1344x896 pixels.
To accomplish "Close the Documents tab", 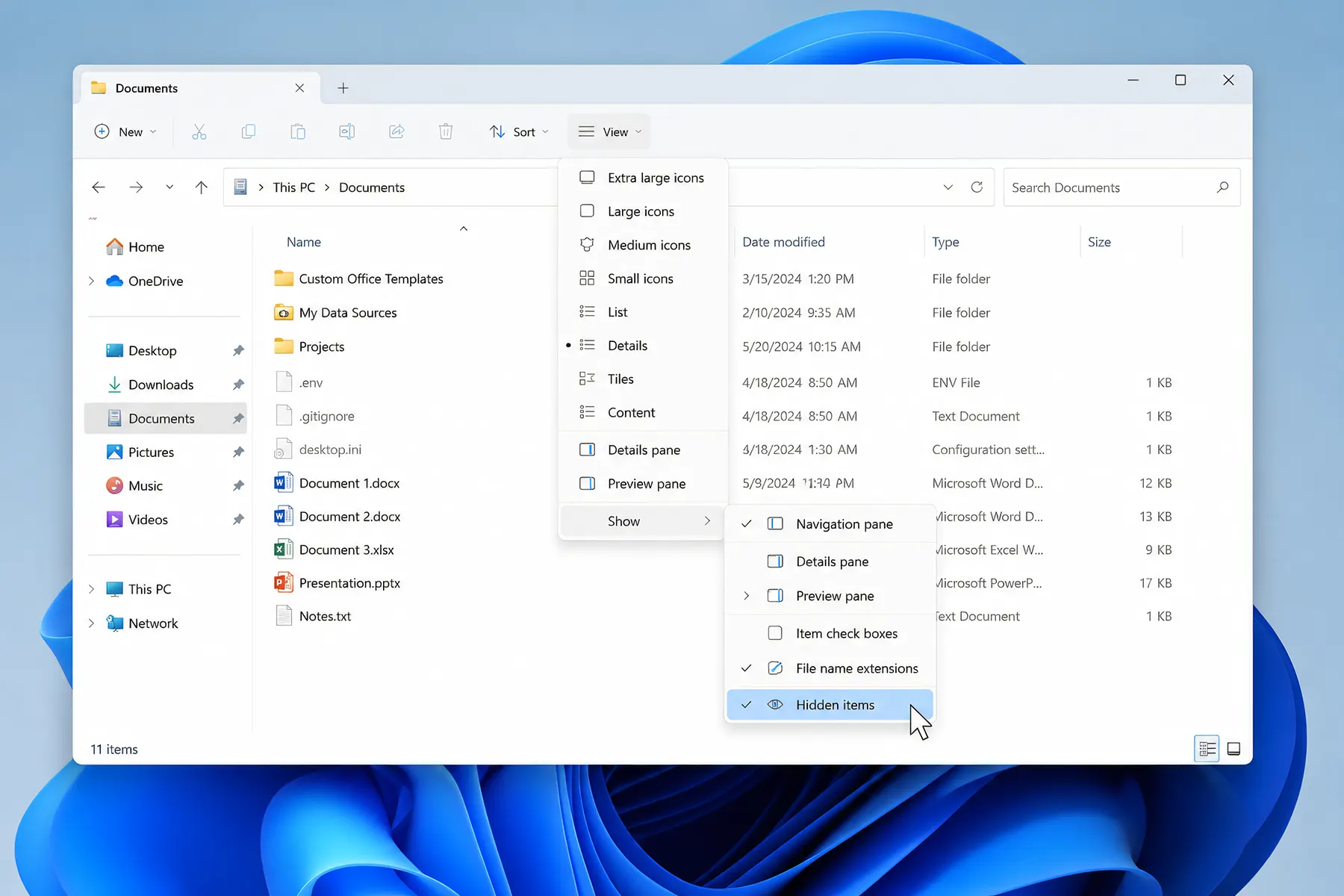I will point(299,88).
